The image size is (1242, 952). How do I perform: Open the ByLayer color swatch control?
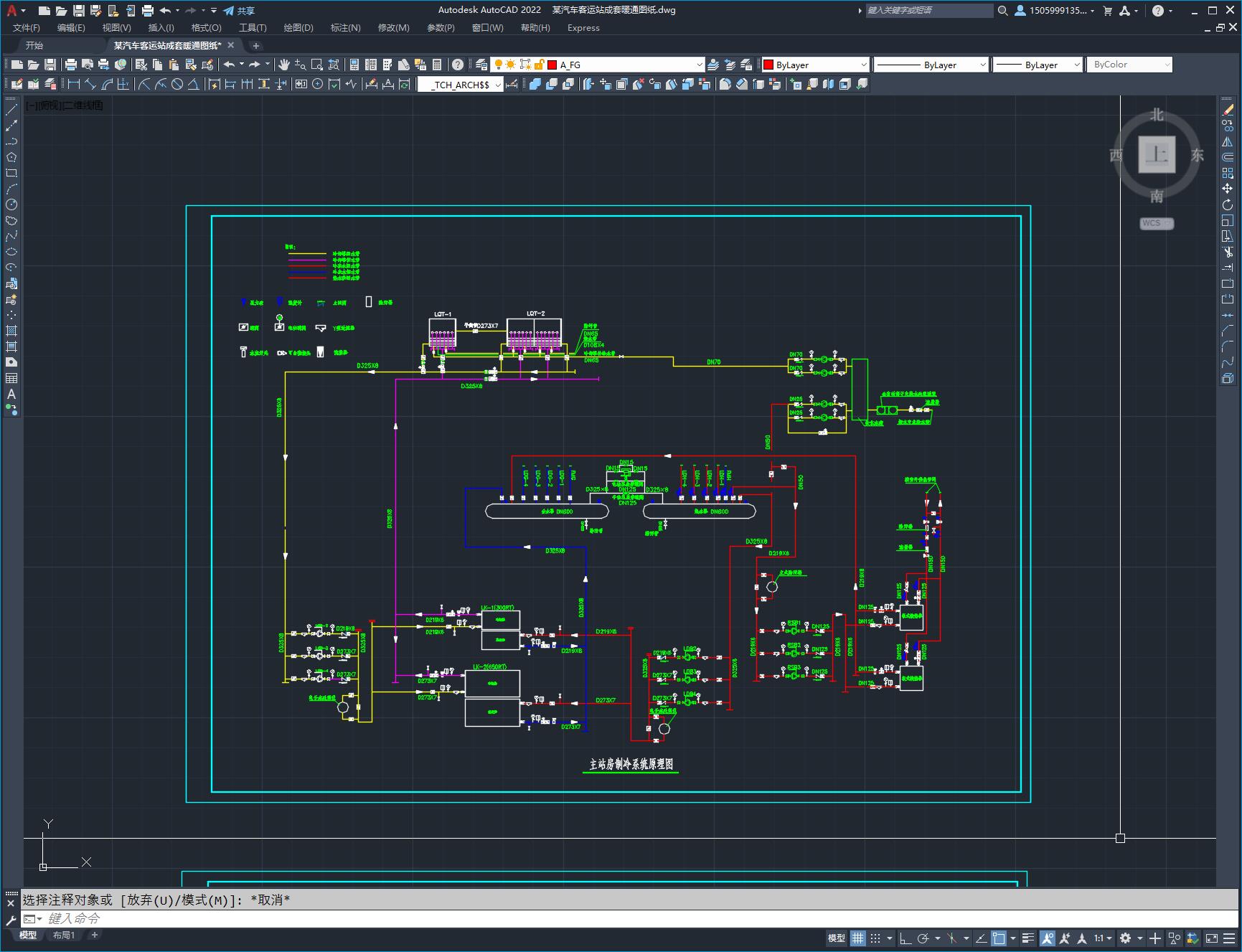pos(815,65)
